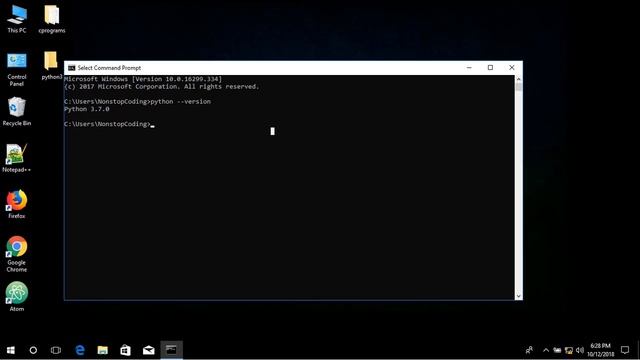Open File Explorer from taskbar
The width and height of the screenshot is (640, 360).
point(102,350)
